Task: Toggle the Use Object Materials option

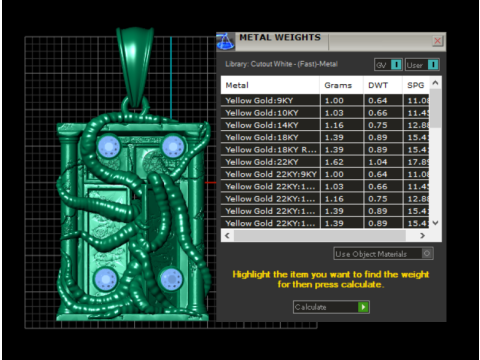Action: point(383,254)
